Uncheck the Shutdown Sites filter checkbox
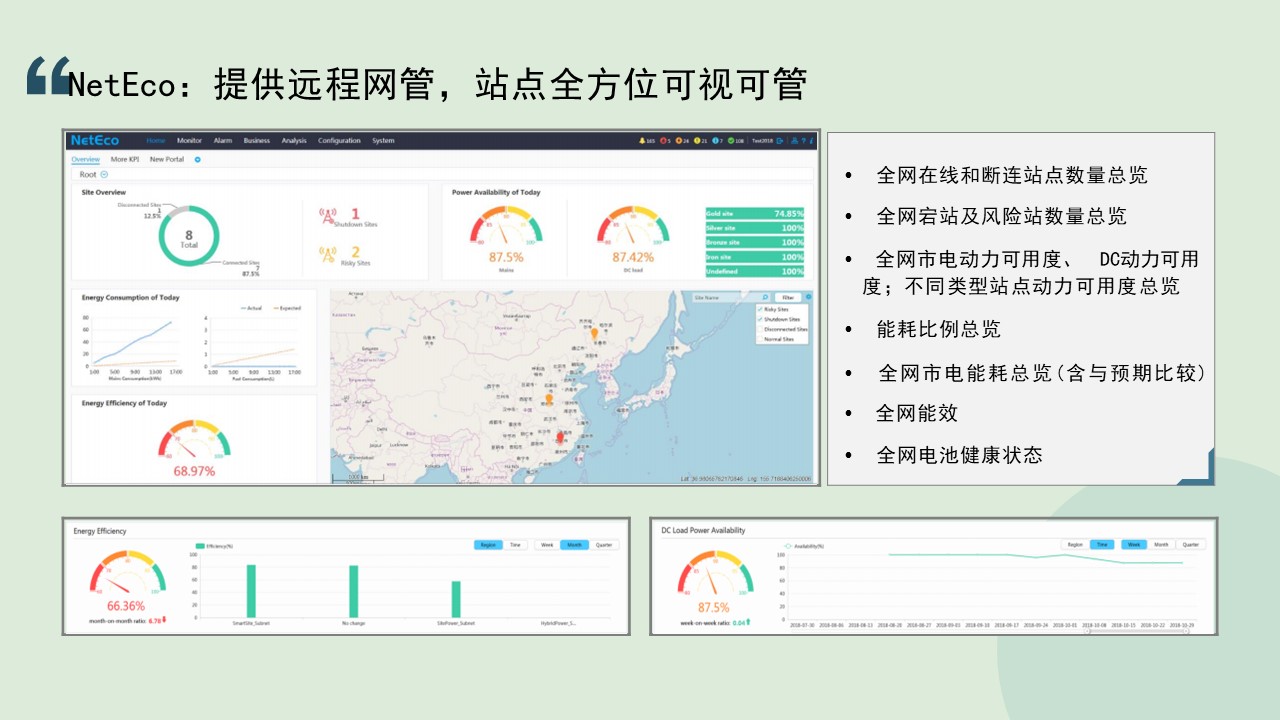 click(761, 319)
